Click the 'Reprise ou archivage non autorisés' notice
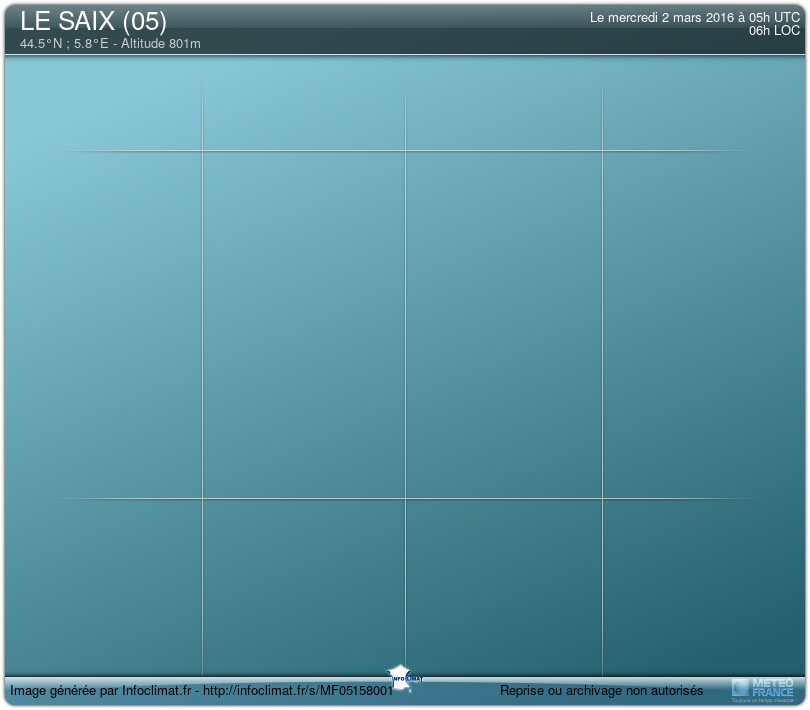 [x=601, y=690]
